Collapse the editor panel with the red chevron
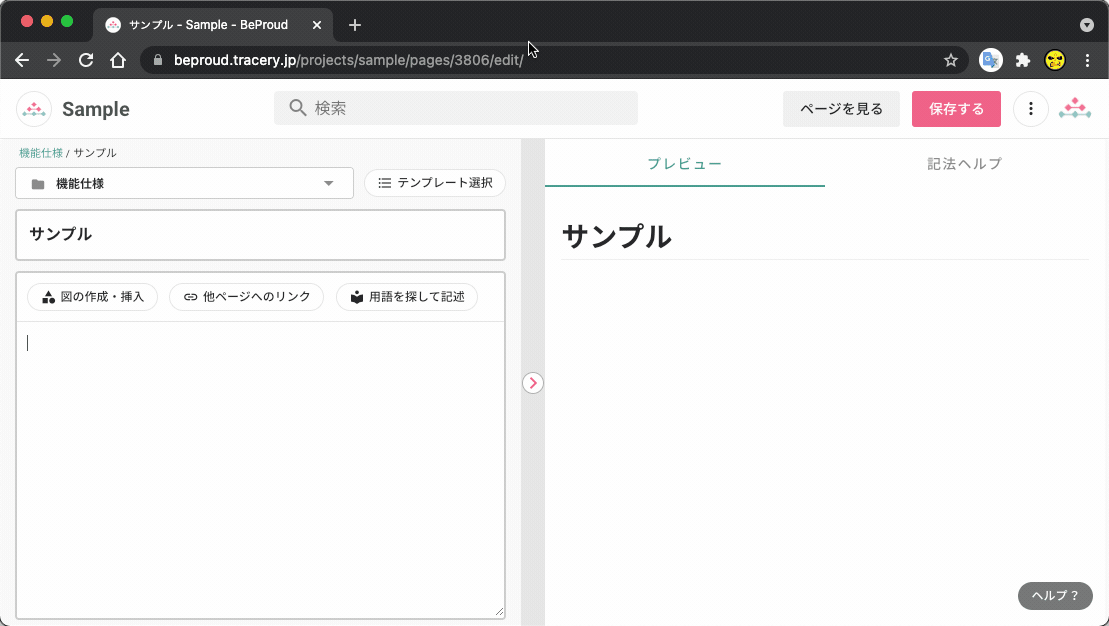Viewport: 1109px width, 626px height. click(x=533, y=383)
